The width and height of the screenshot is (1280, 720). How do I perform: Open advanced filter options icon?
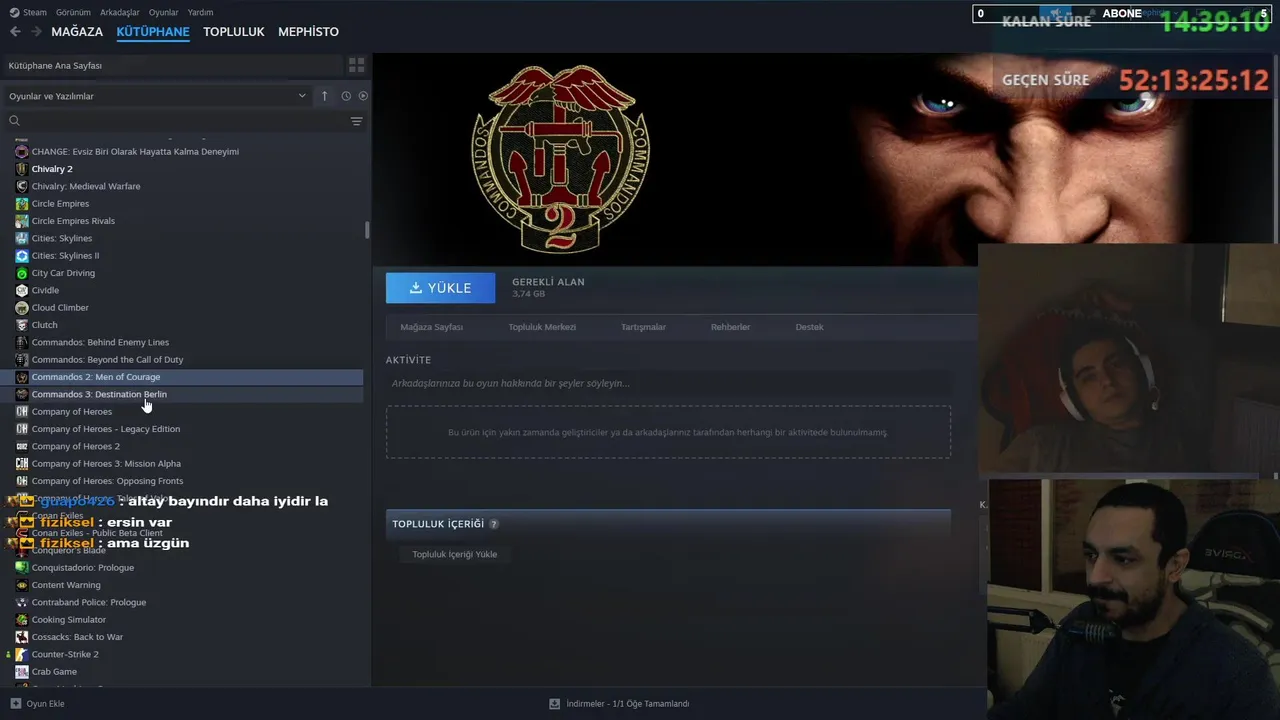point(356,121)
